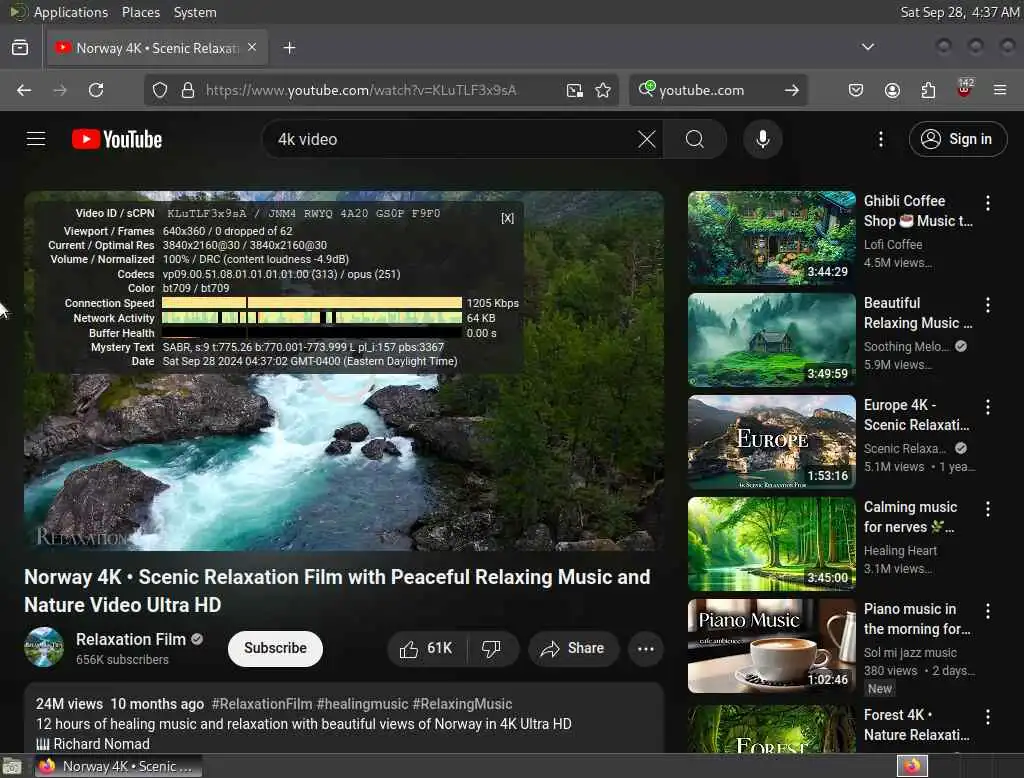This screenshot has width=1024, height=778.
Task: Close stats for nerds panel
Action: (507, 218)
